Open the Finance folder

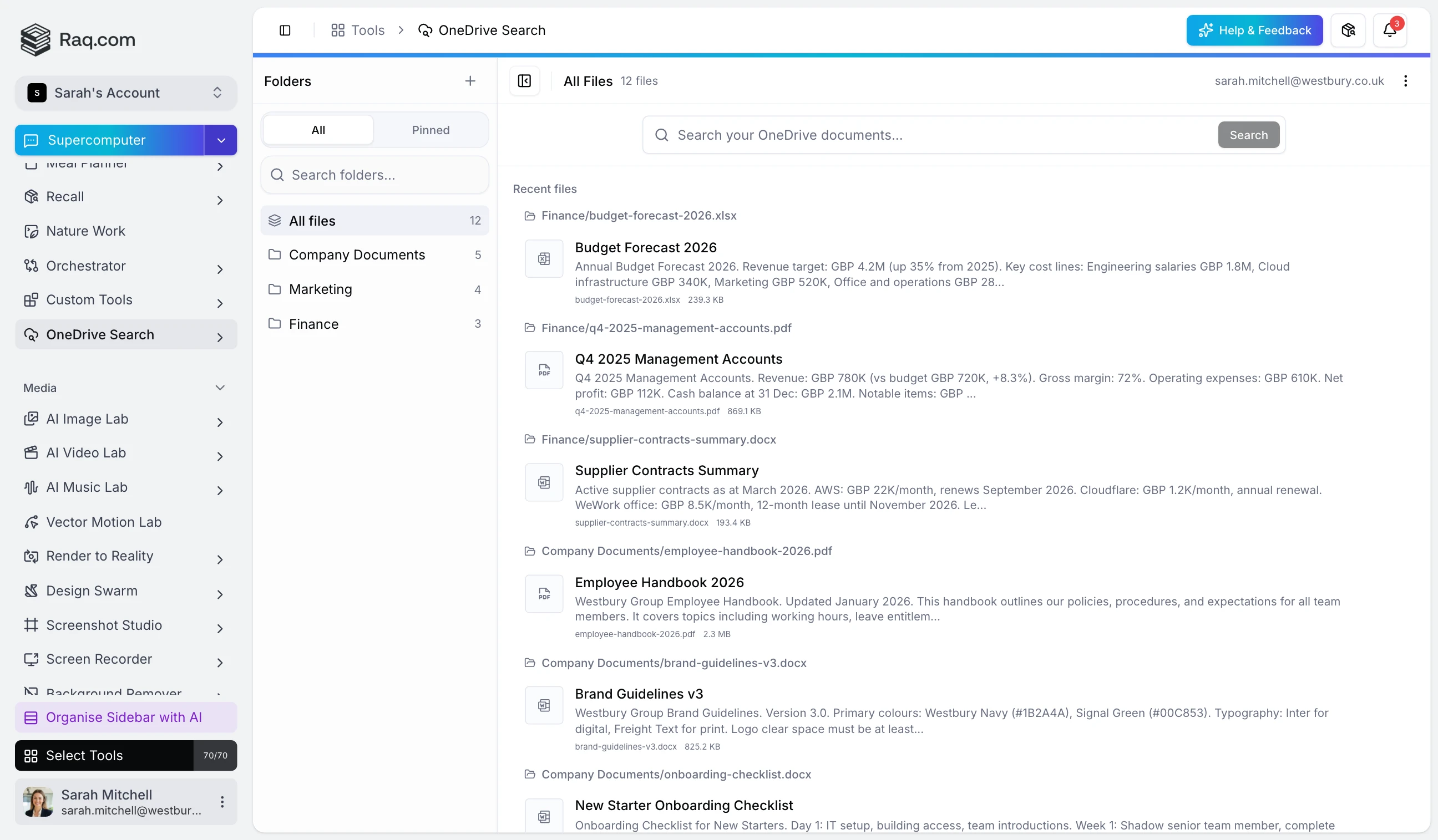[x=374, y=324]
